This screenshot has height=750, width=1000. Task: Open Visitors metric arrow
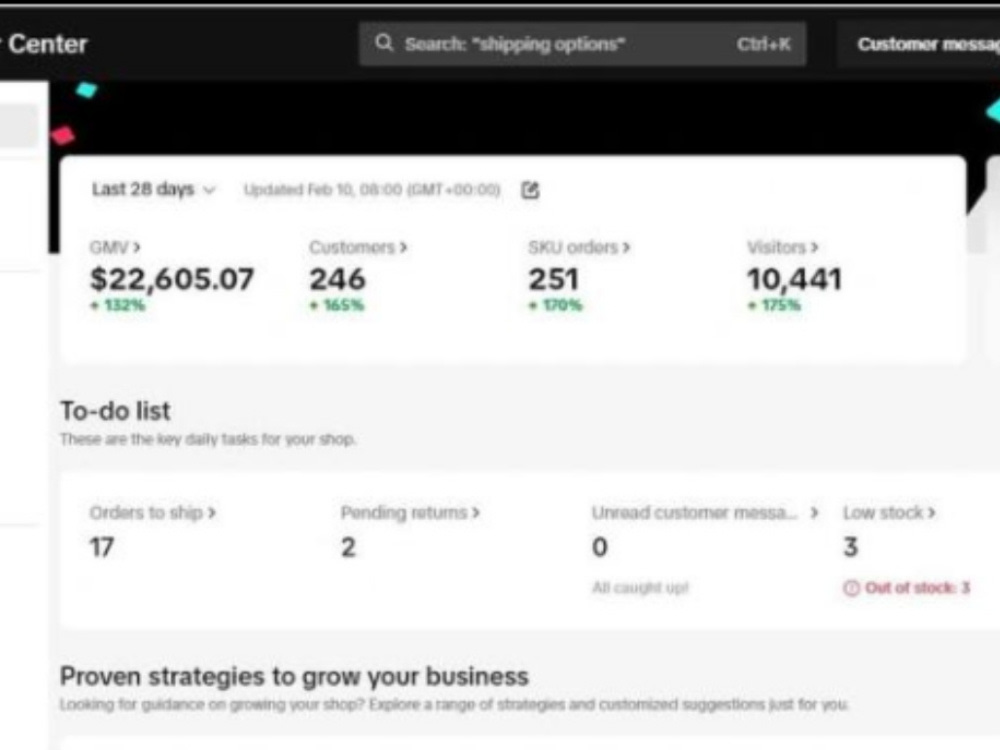pyautogui.click(x=814, y=247)
